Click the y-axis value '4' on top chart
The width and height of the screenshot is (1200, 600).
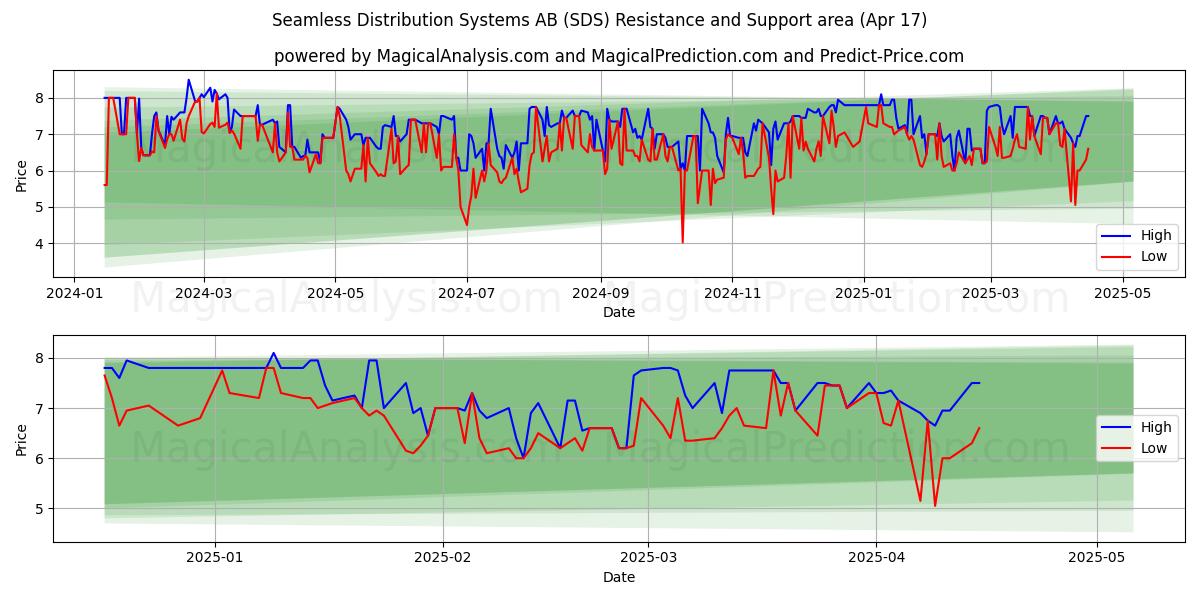pyautogui.click(x=40, y=244)
